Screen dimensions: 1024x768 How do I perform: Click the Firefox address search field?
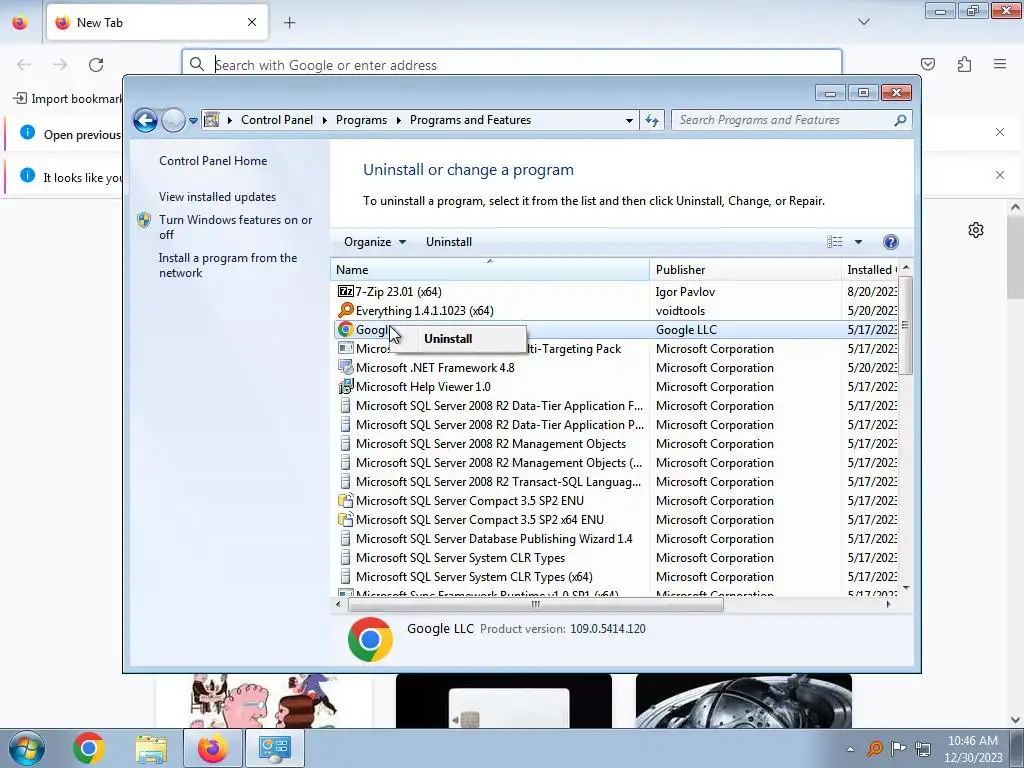(x=512, y=65)
